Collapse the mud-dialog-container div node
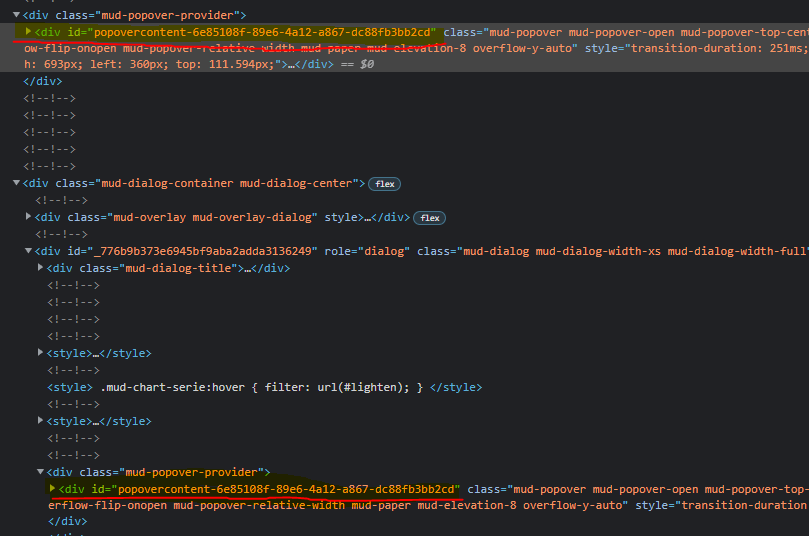The width and height of the screenshot is (809, 536). click(17, 183)
